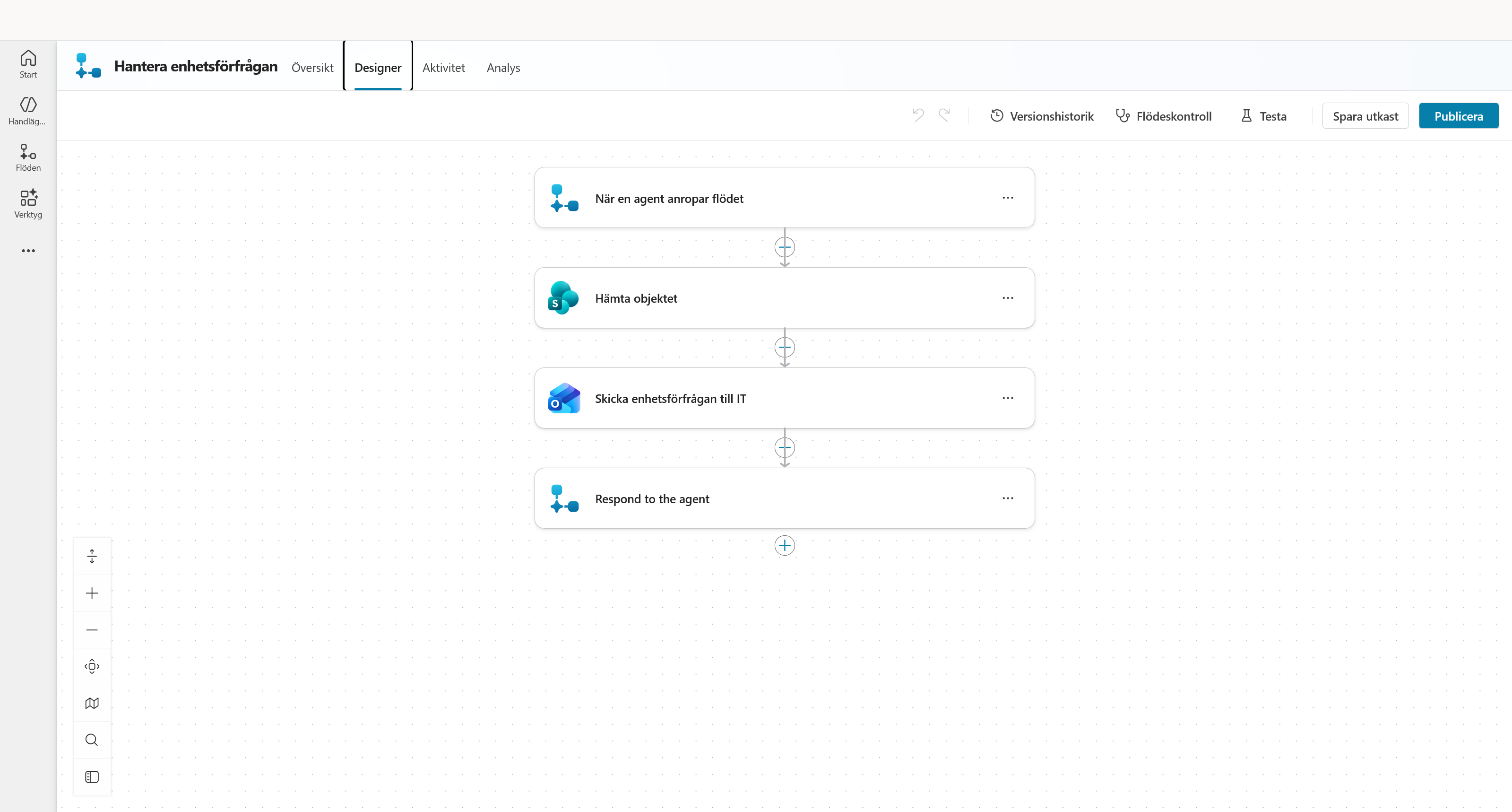The width and height of the screenshot is (1512, 812).
Task: Open menu for Skicka enhetsförfrågan till IT
Action: (1008, 398)
